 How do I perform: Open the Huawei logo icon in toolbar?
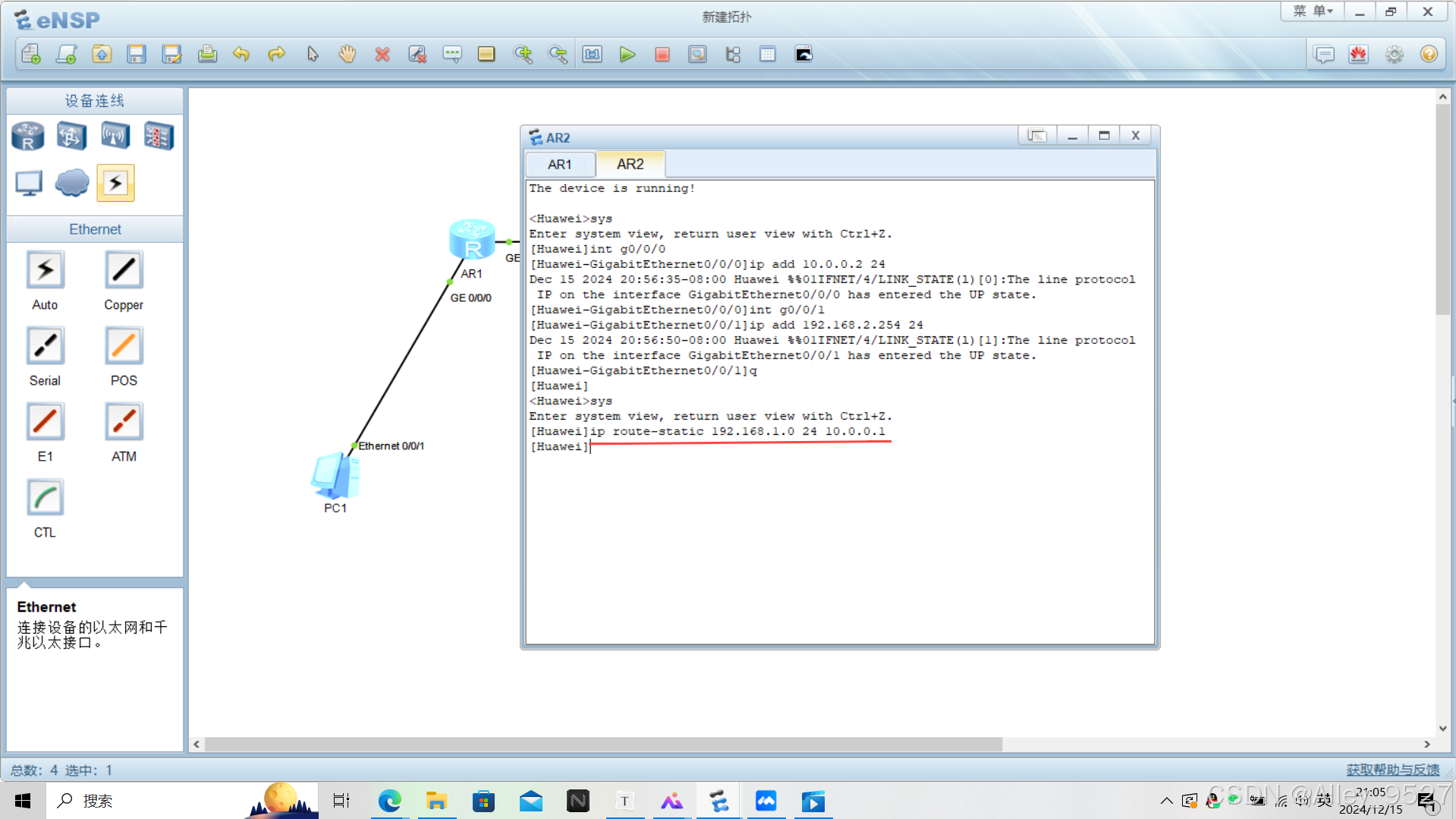pos(1358,54)
